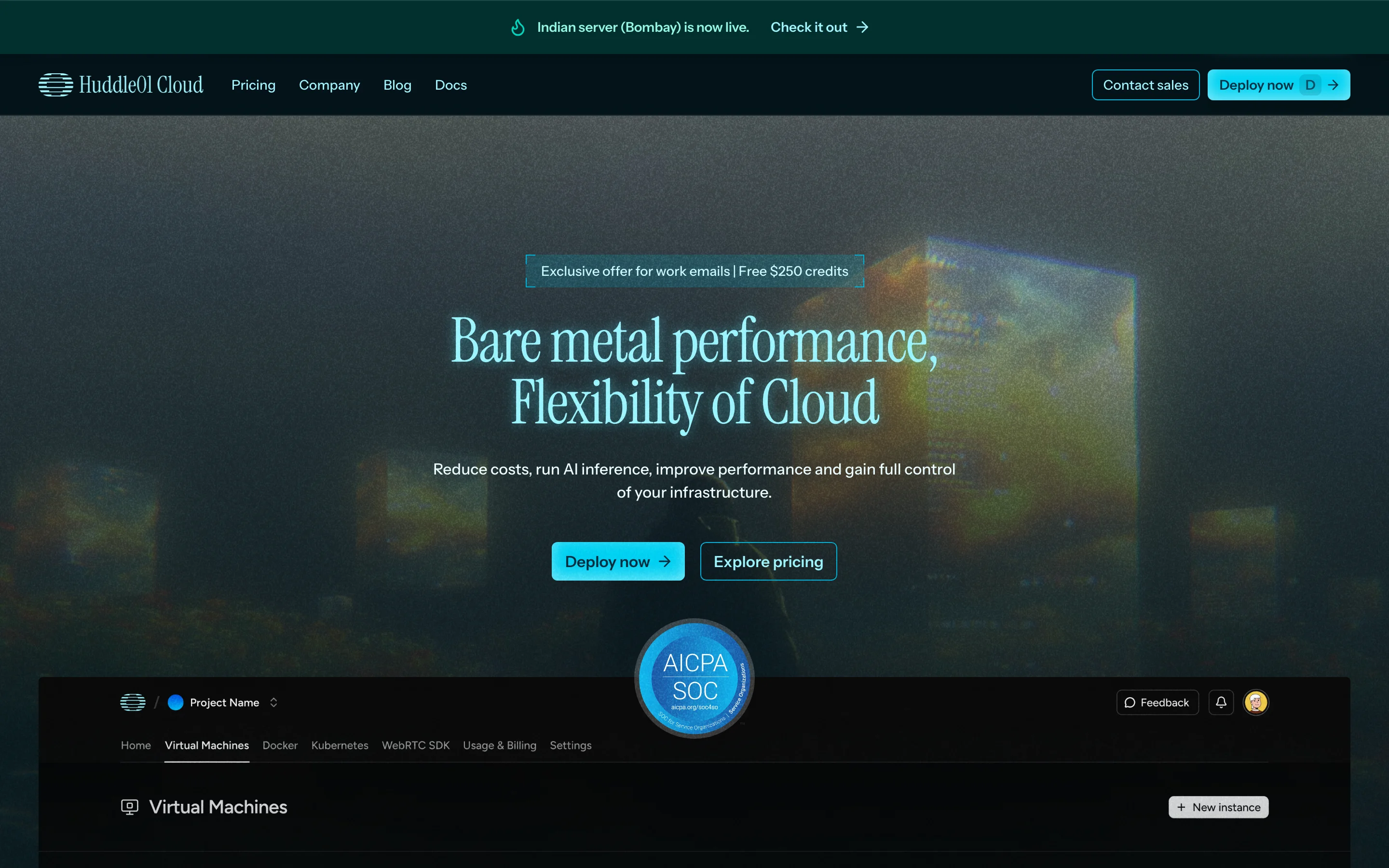
Task: Click the AICPA SOC badge
Action: pos(694,678)
